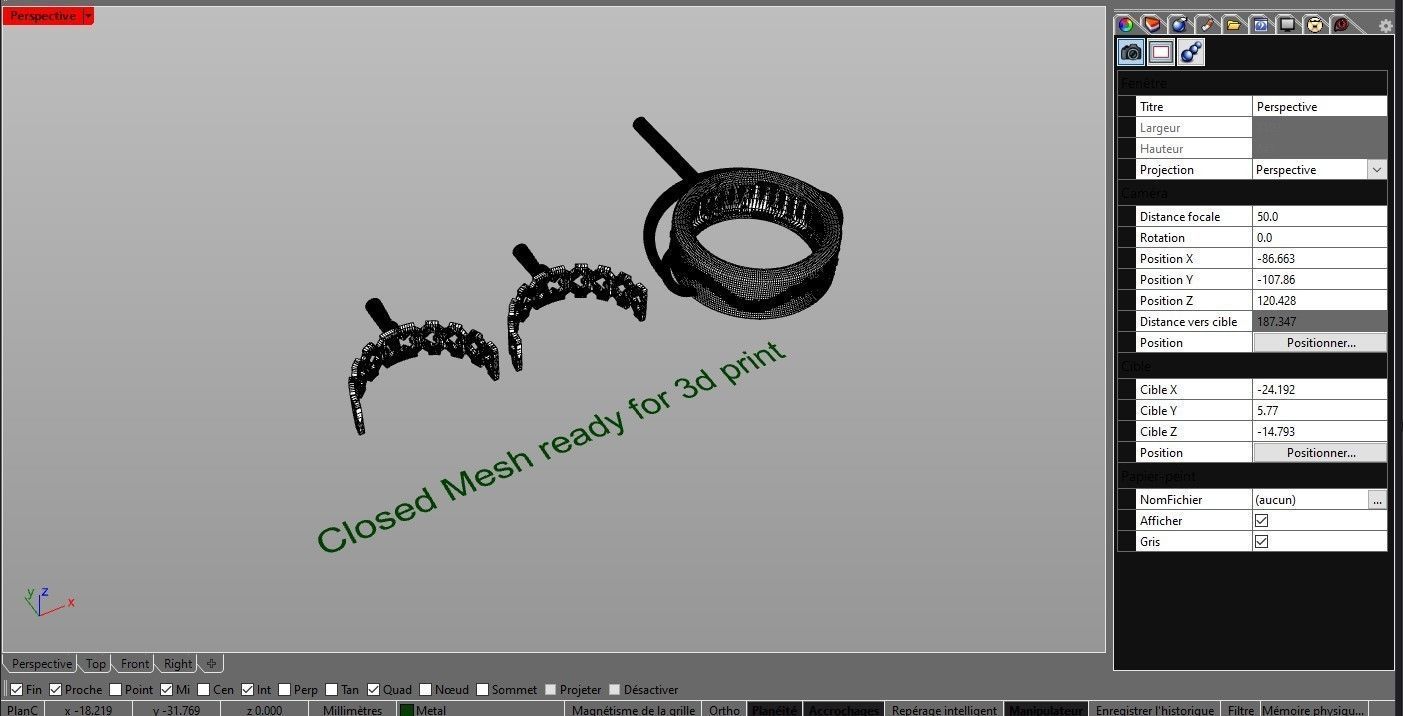Image resolution: width=1403 pixels, height=716 pixels.
Task: Open the color wheel panel tab
Action: [1125, 24]
